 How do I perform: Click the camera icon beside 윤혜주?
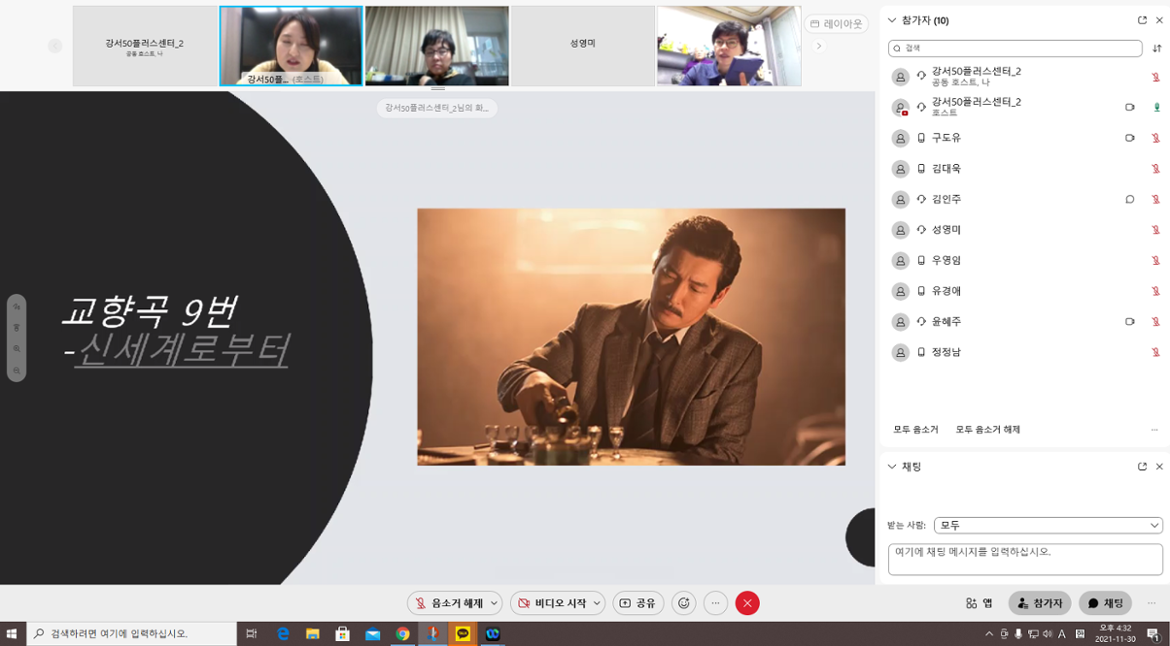tap(1130, 322)
